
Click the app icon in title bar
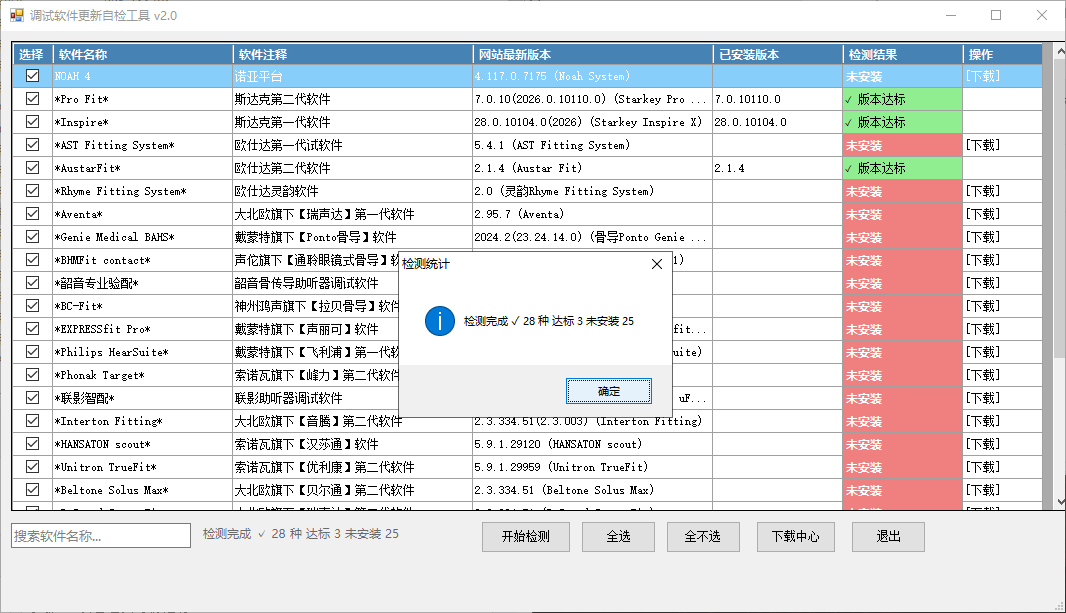coord(17,15)
